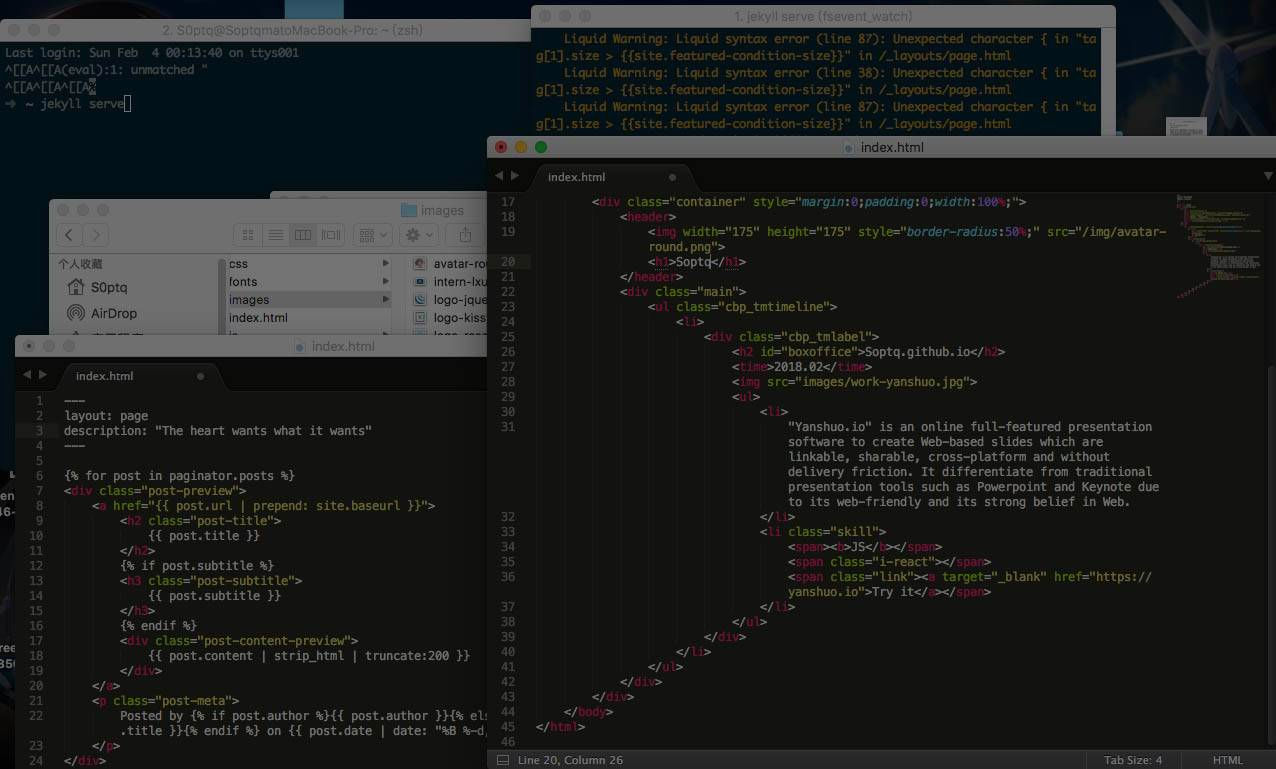The image size is (1276, 769).
Task: Switch Finder to icon view
Action: coord(249,235)
